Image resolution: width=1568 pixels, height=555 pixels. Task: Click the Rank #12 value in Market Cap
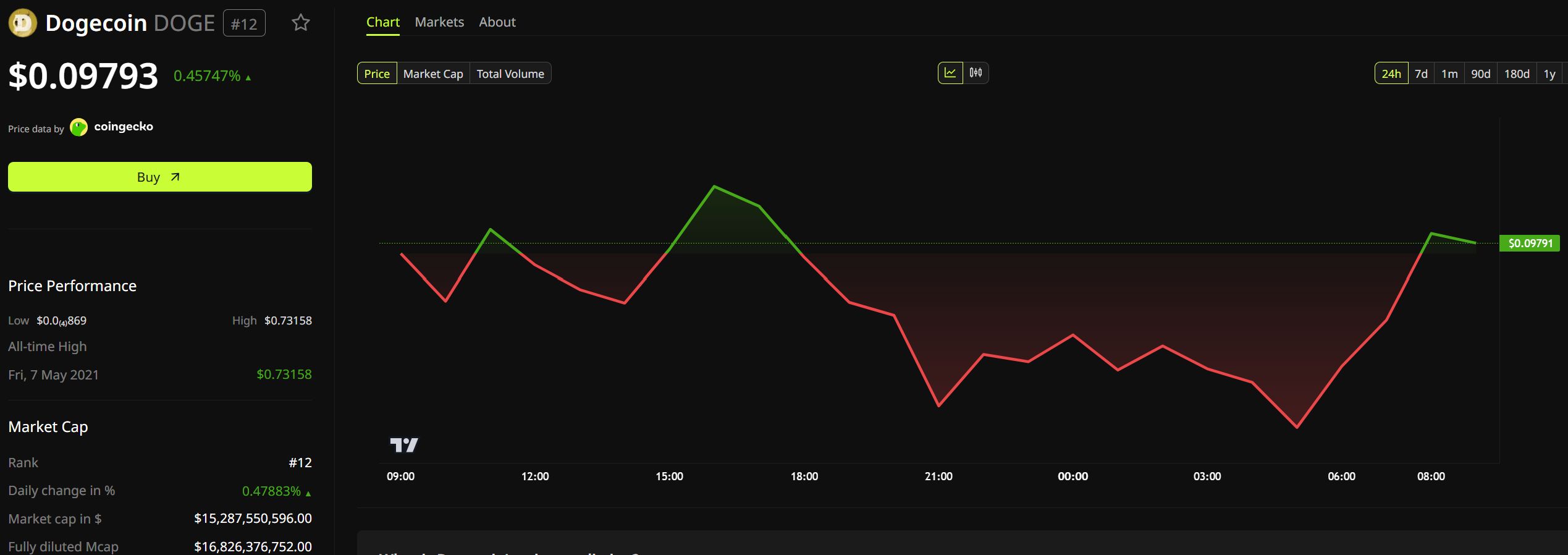[300, 462]
